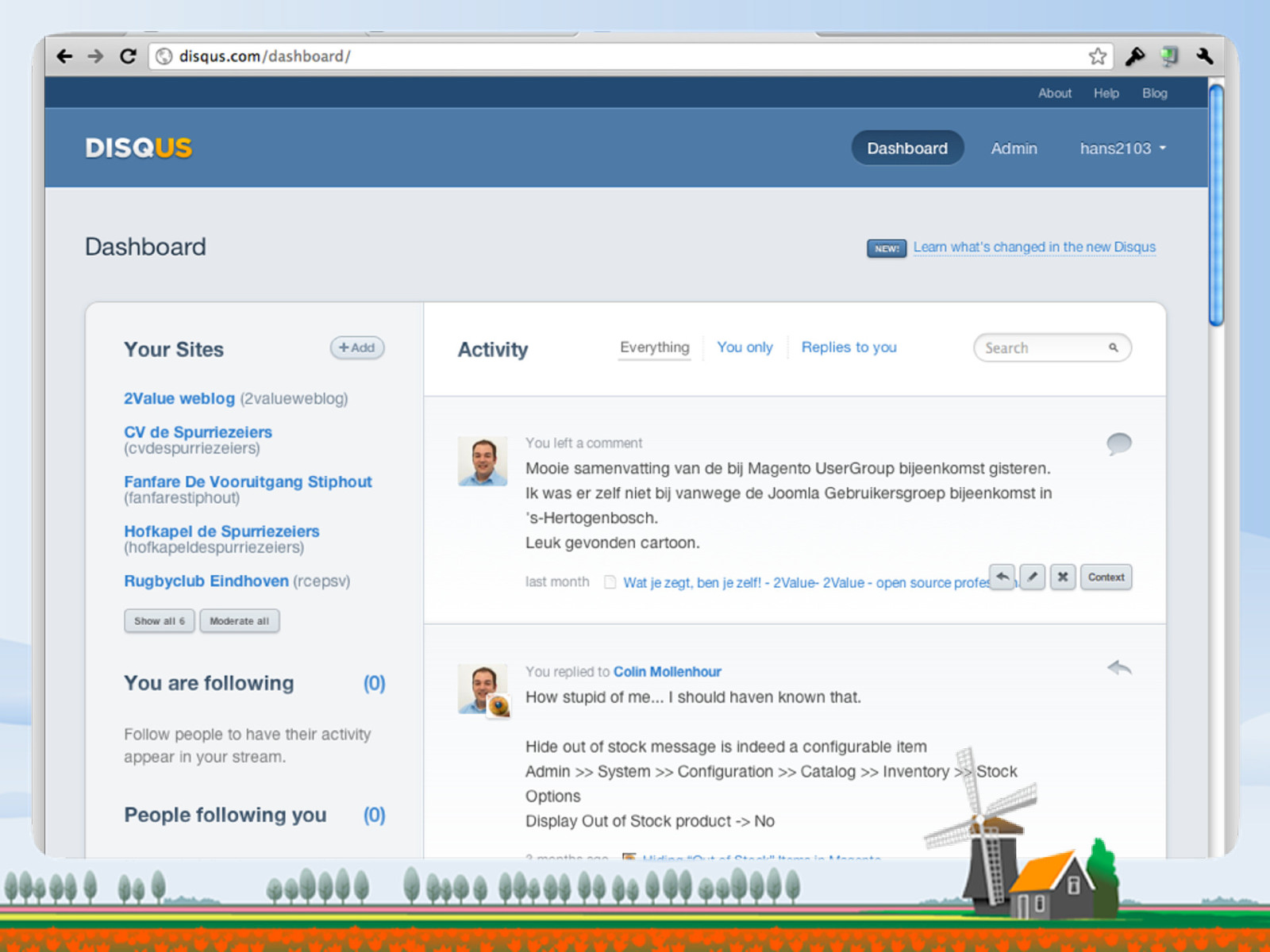Open the 'Wat je zegt, ben je zelf!' article link

coord(806,582)
